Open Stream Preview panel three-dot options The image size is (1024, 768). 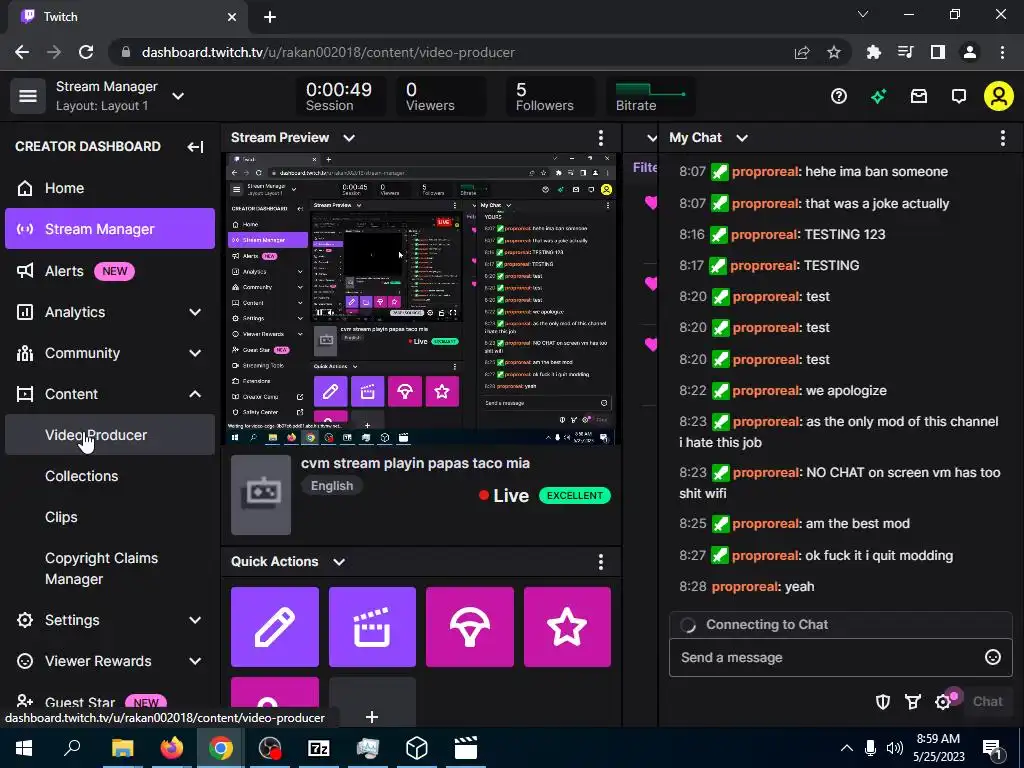[601, 138]
